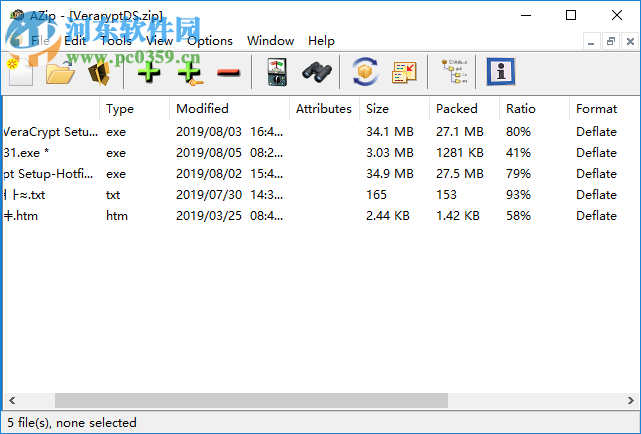Viewport: 641px width, 434px height.
Task: Sort by the Attributes column header
Action: 324,109
